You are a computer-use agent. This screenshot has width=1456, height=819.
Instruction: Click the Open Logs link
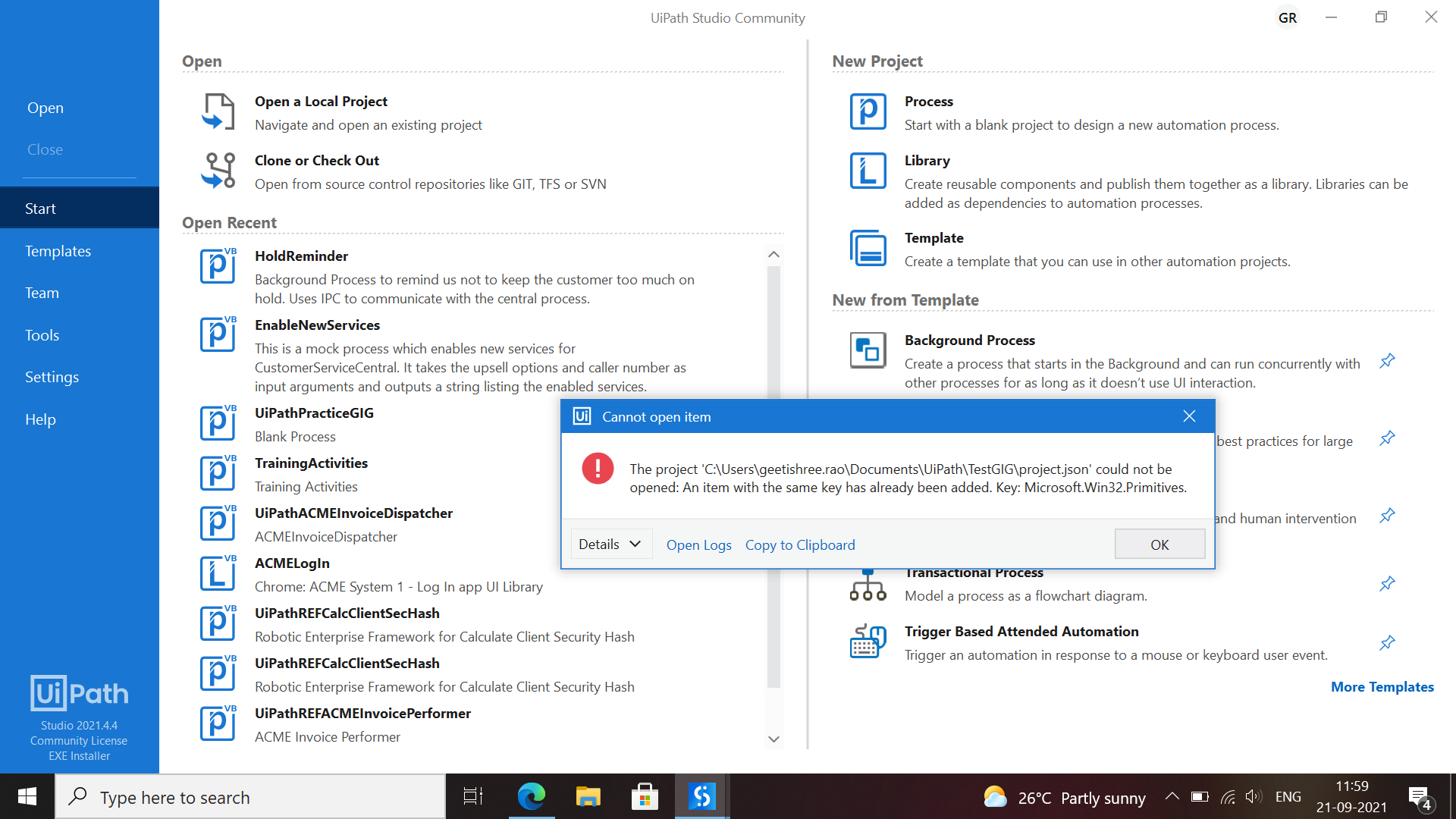(698, 544)
